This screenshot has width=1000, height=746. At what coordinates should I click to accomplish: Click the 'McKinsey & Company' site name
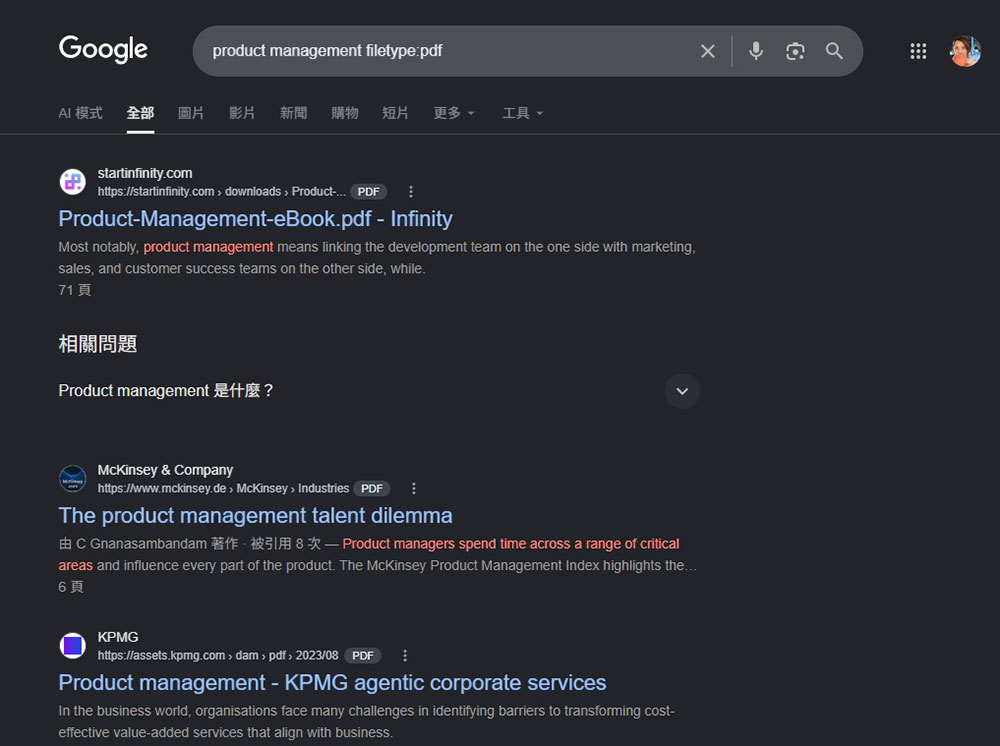coord(165,470)
